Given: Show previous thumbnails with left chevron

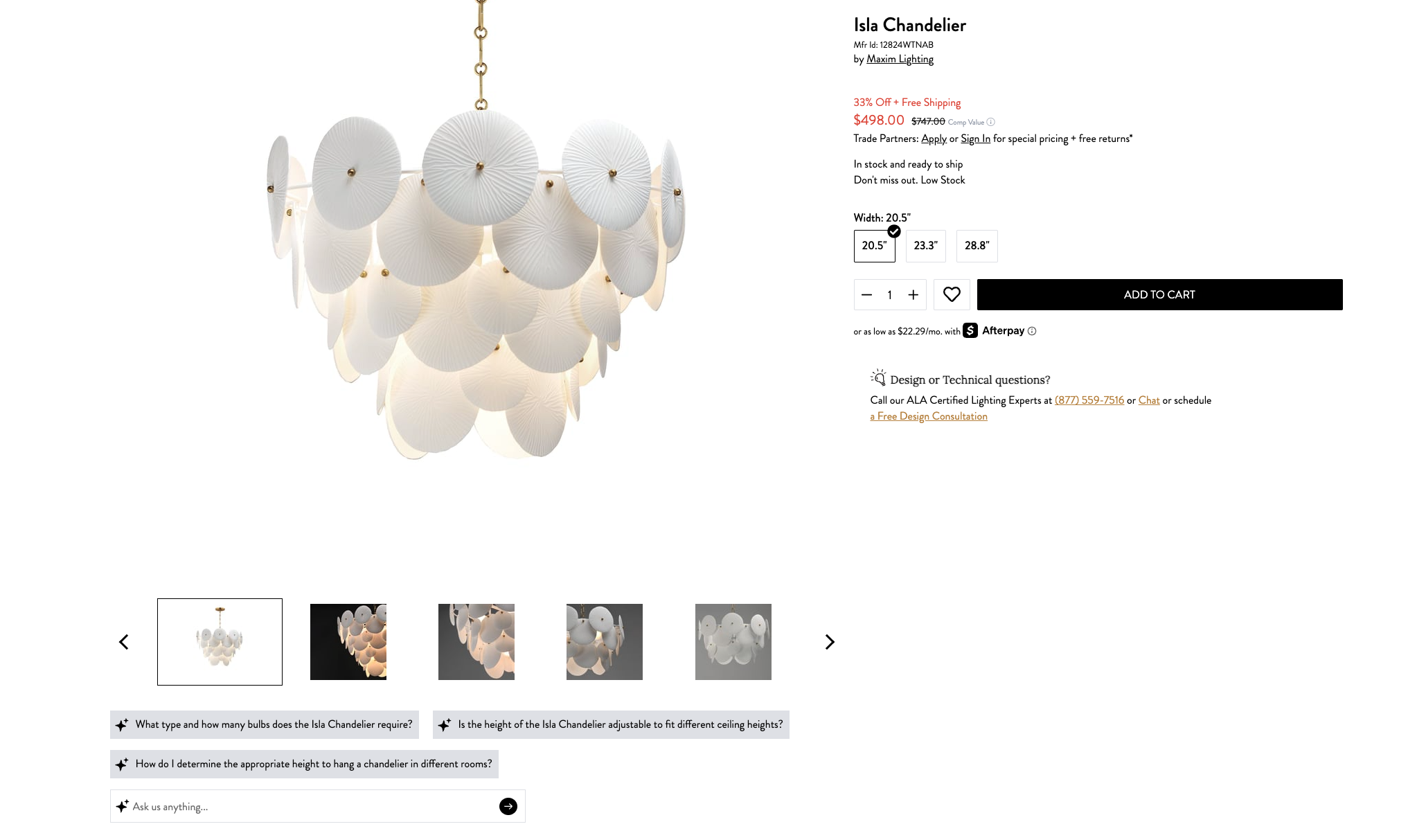Looking at the screenshot, I should 124,642.
